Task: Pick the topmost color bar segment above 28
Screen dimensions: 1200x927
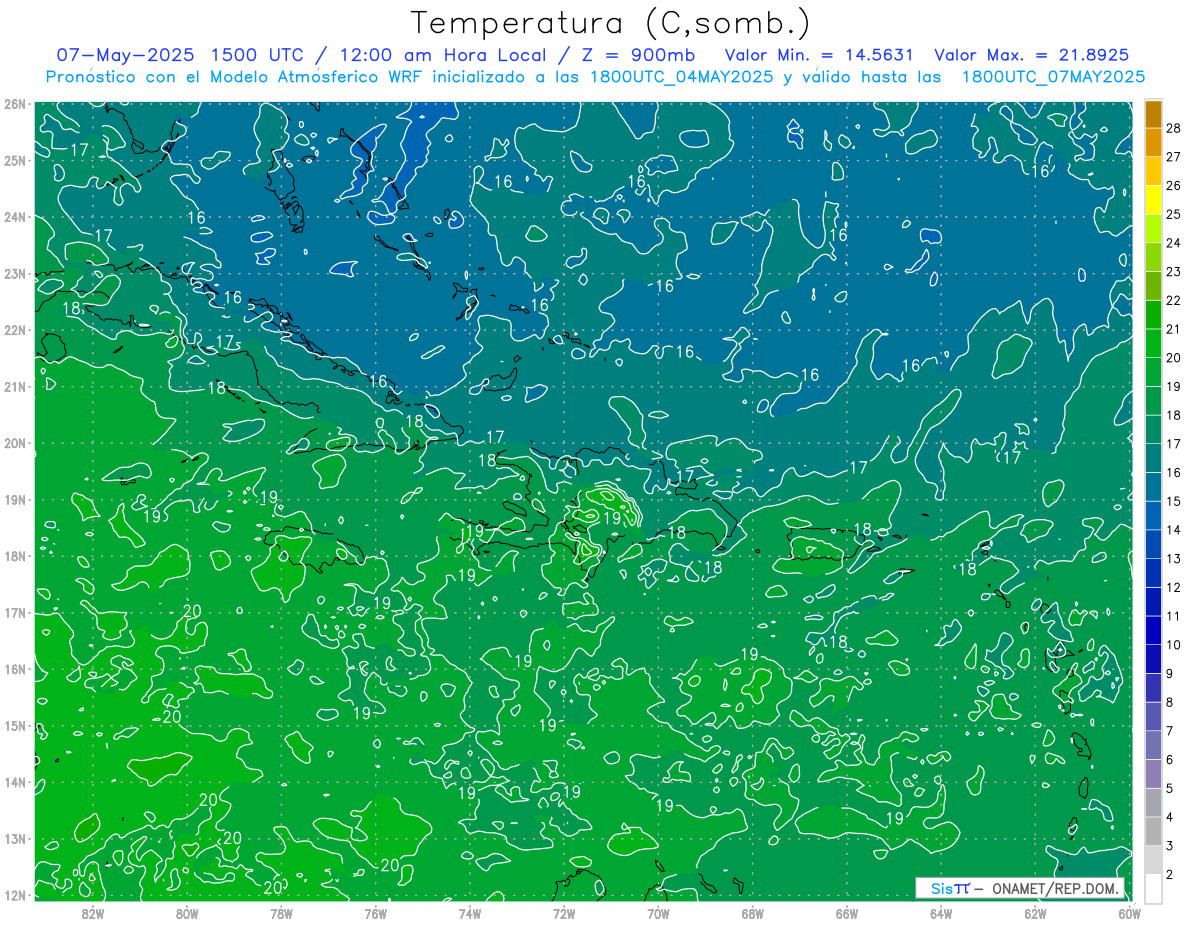Action: click(1153, 113)
